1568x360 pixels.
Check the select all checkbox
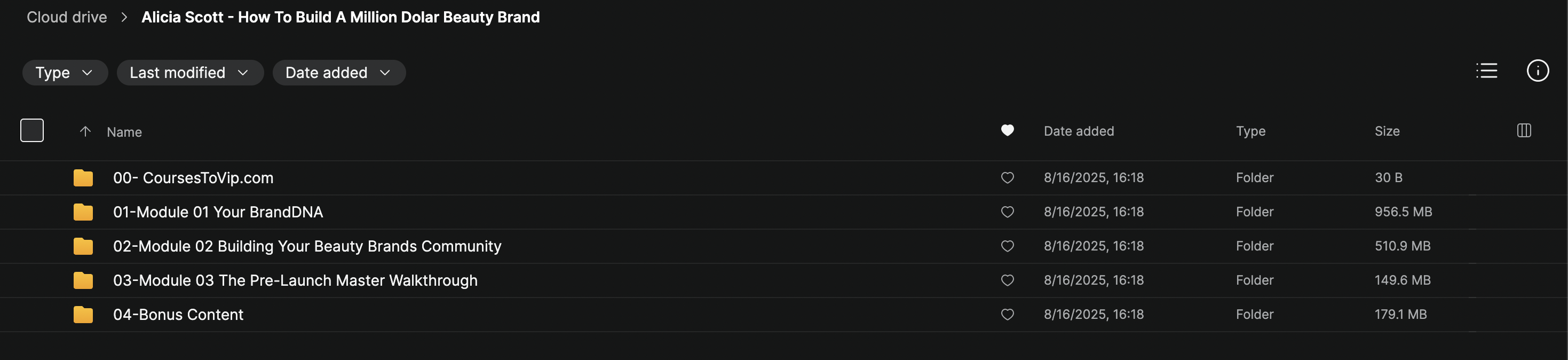(32, 131)
